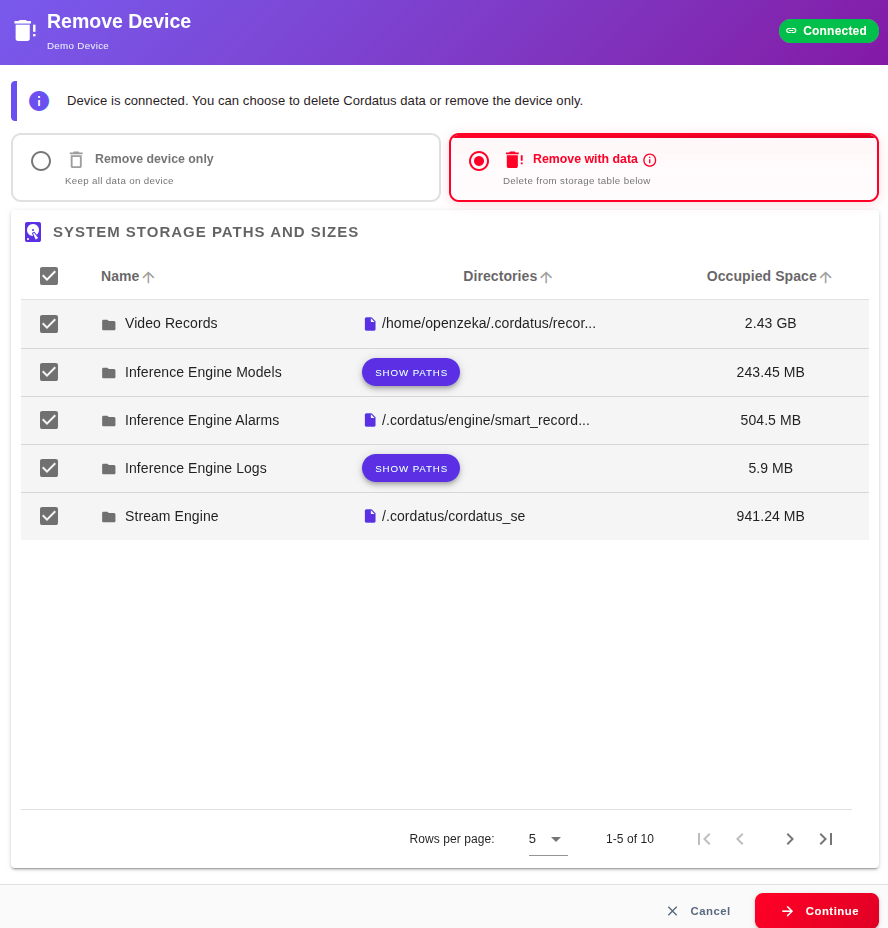Viewport: 888px width, 928px height.
Task: Uncheck the Inference Engine Models checkbox
Action: pyautogui.click(x=49, y=371)
